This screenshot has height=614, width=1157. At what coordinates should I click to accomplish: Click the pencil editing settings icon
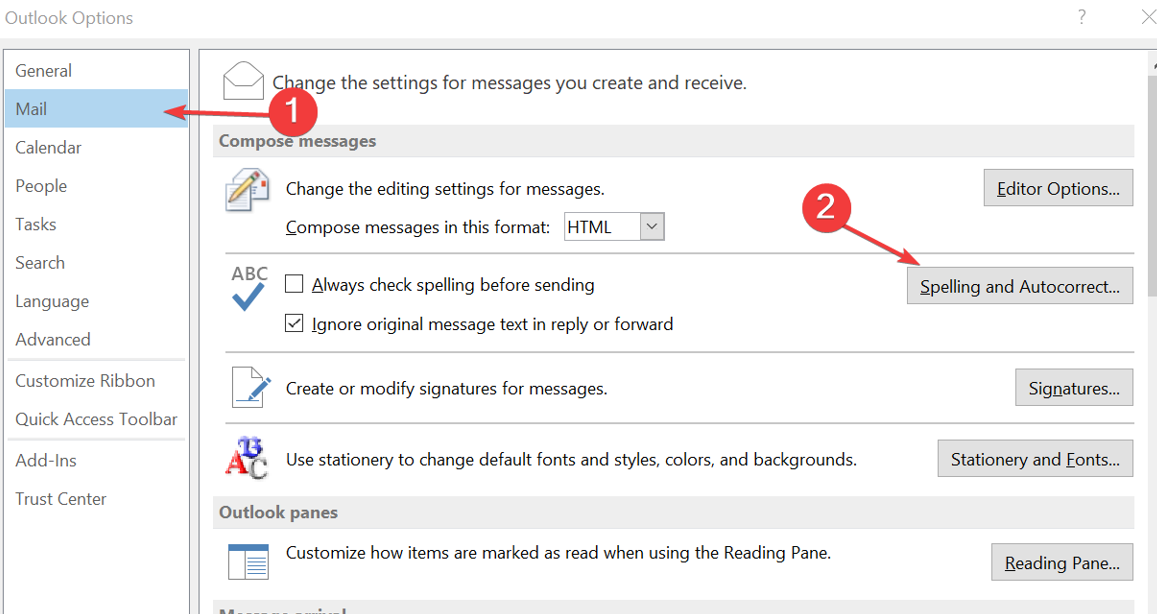247,190
